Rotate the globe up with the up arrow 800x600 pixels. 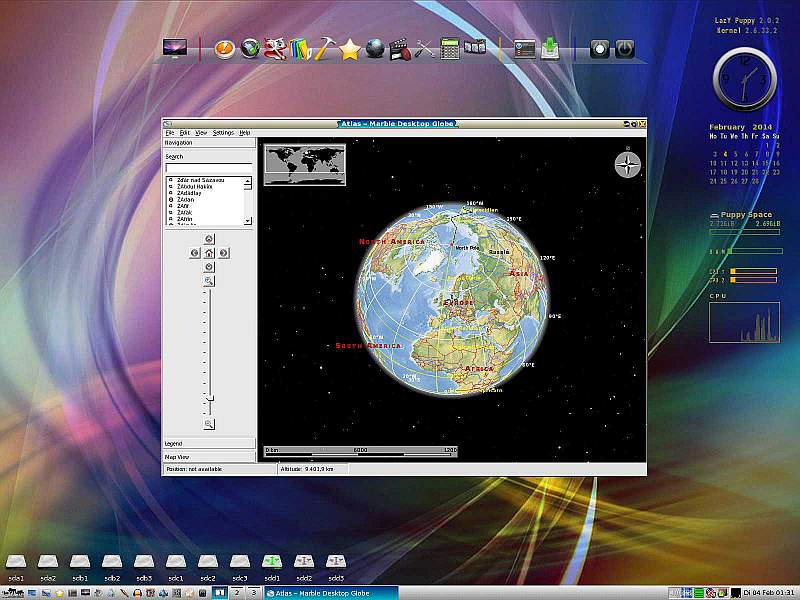(x=209, y=239)
